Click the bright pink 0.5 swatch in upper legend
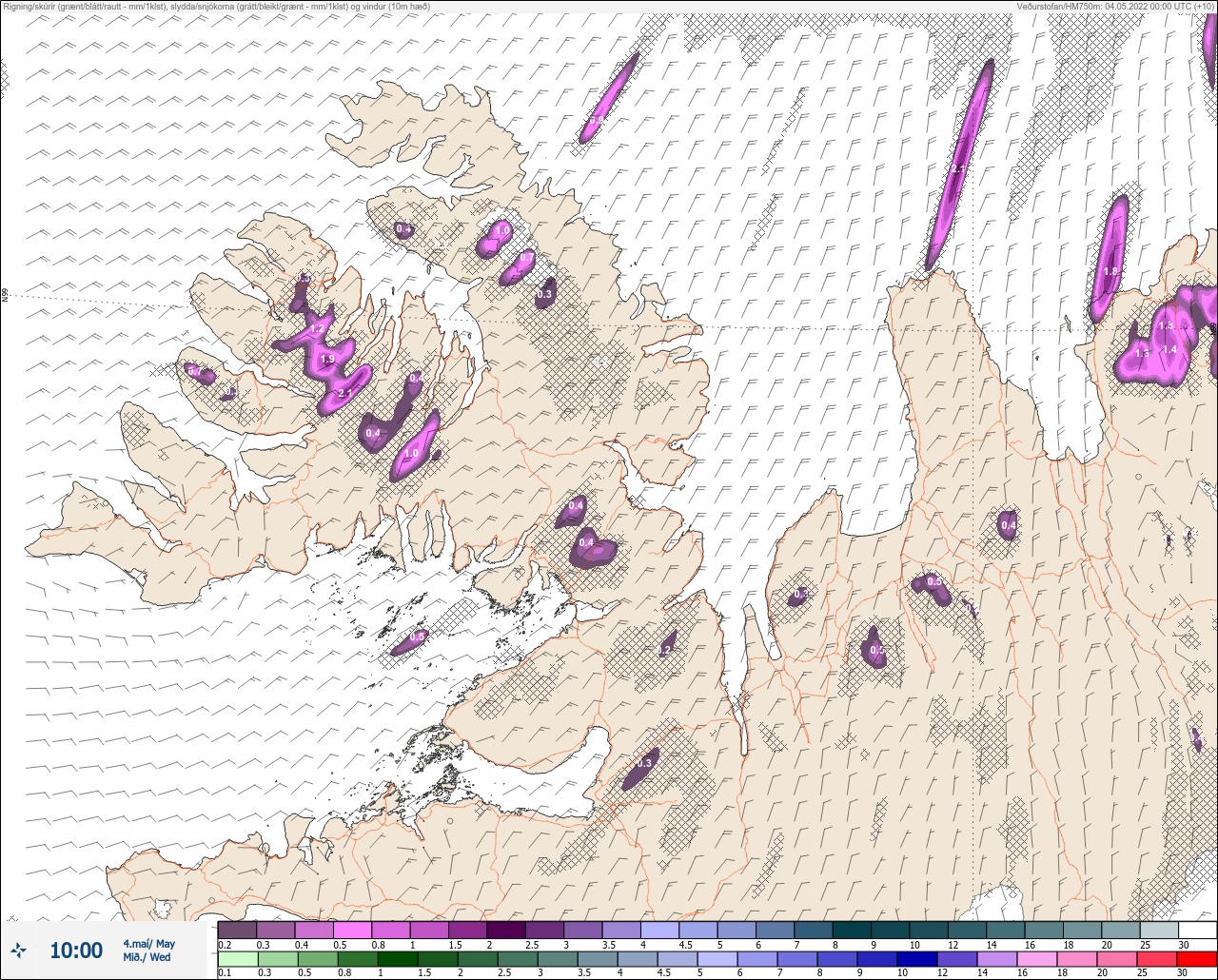This screenshot has height=980, width=1218. [x=352, y=930]
